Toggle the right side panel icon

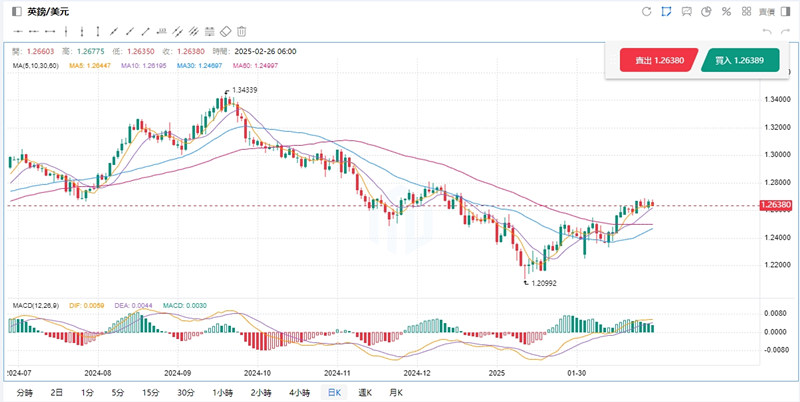coord(784,12)
